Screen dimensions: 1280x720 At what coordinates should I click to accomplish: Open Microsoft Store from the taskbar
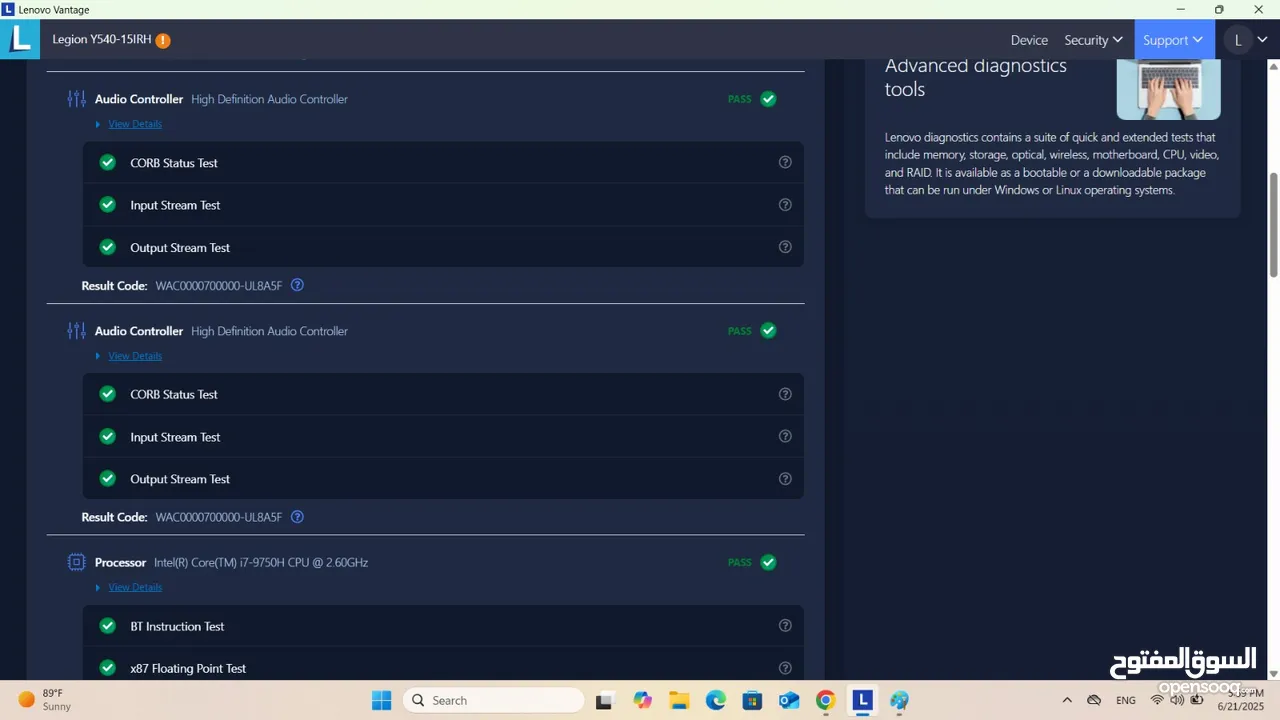coord(752,701)
